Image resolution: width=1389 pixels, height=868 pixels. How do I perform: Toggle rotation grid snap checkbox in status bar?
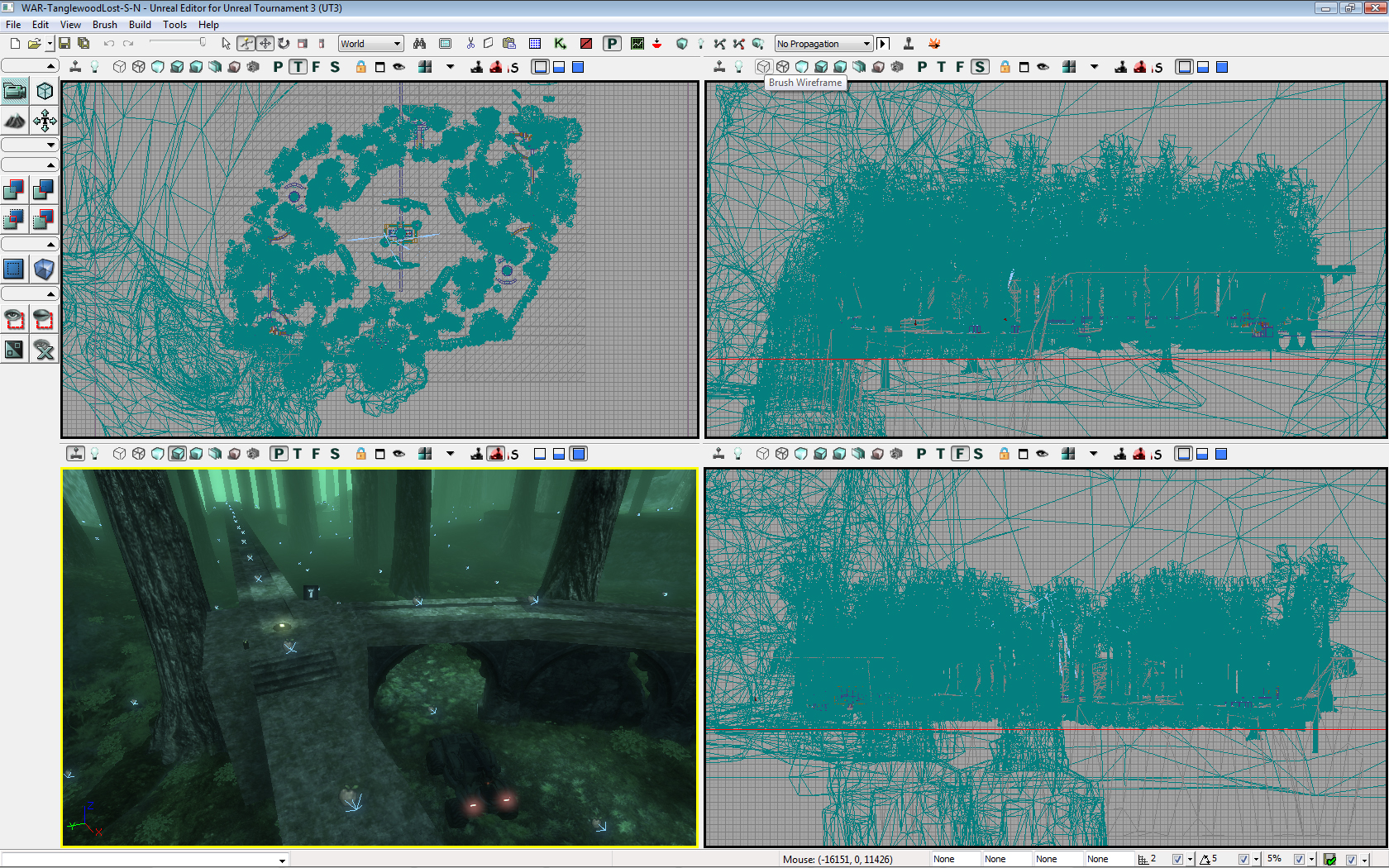coord(1243,860)
